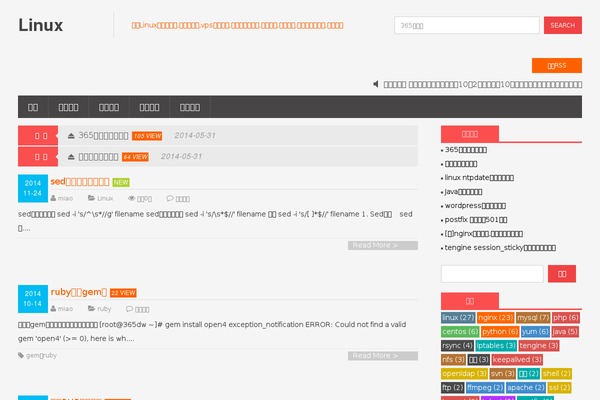Viewport: 600px width, 400px height.
Task: Click eject icon beside 105 VIEW post
Action: click(71, 136)
